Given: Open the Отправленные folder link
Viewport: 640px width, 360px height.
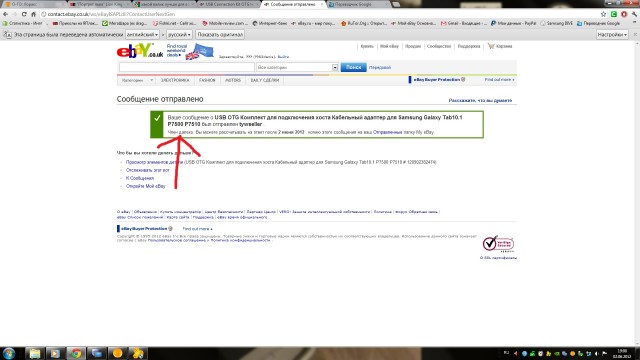Looking at the screenshot, I should 387,132.
